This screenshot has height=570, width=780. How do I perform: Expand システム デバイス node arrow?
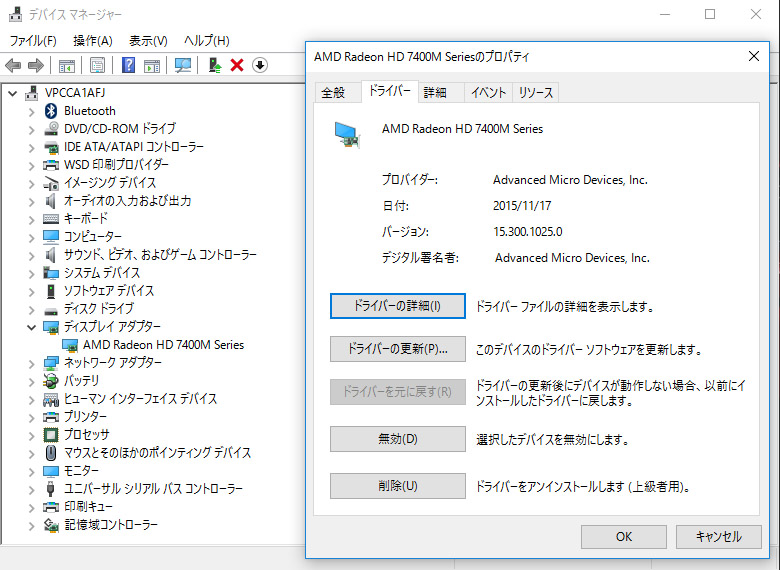click(x=31, y=274)
